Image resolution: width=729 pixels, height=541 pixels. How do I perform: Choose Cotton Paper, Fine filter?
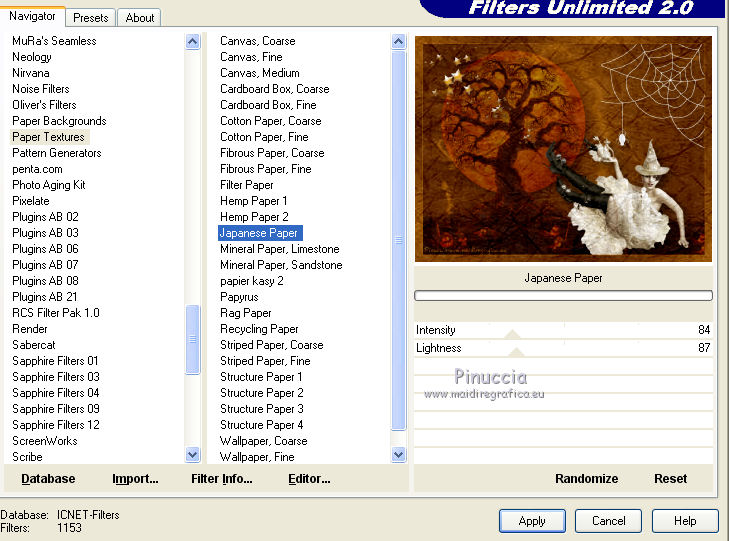(264, 137)
